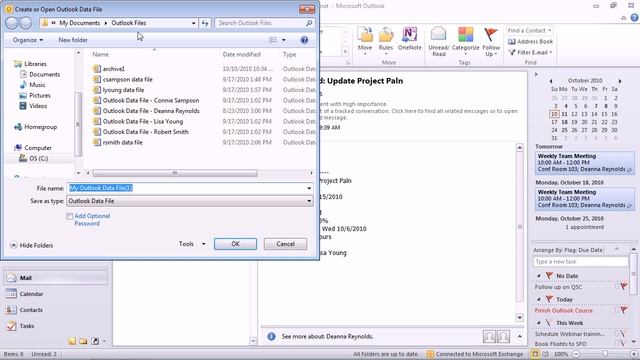Image resolution: width=640 pixels, height=360 pixels.
Task: Click the Search Outlook Files box
Action: [x=260, y=23]
